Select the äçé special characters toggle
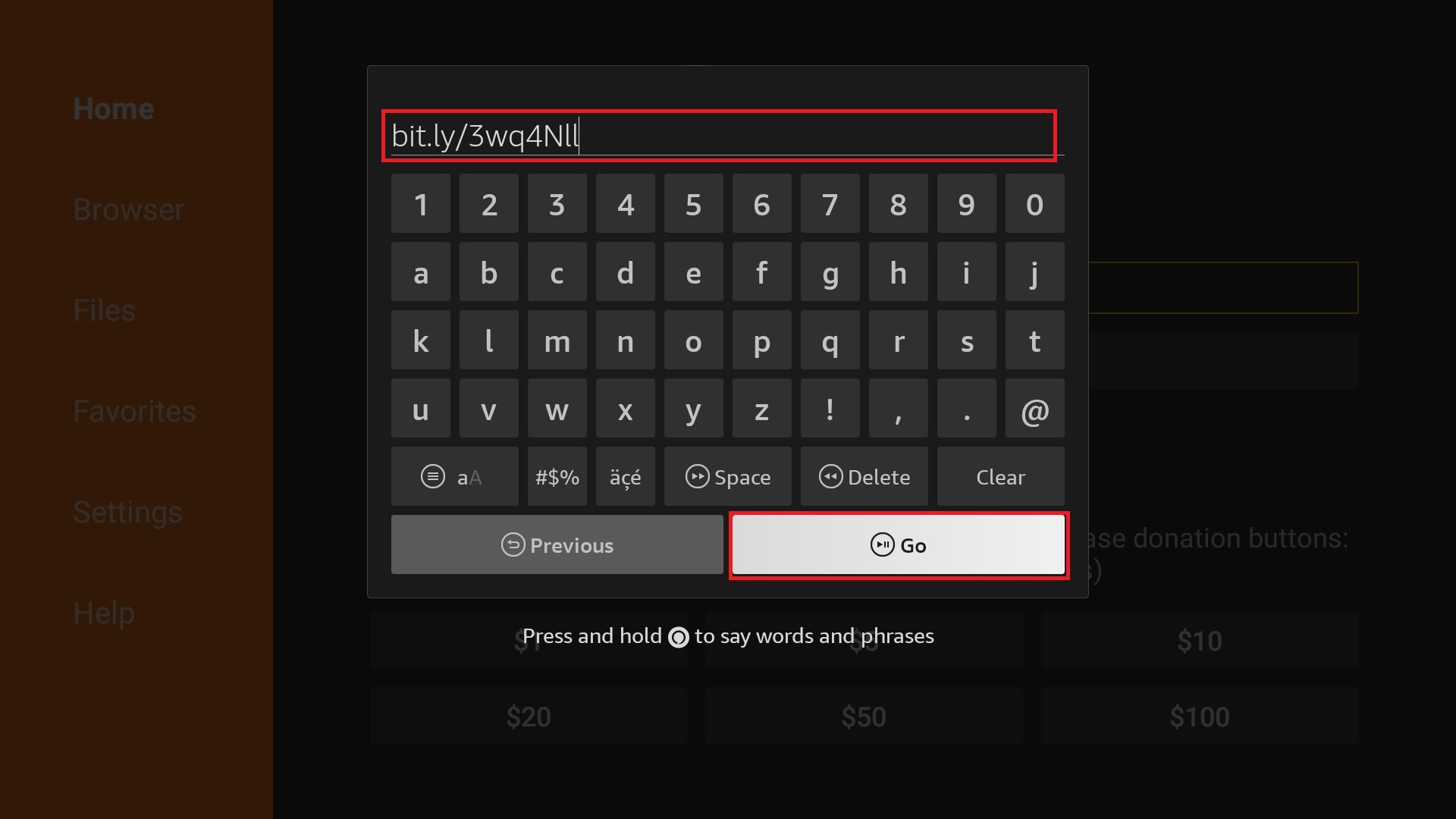The image size is (1456, 819). 624,477
